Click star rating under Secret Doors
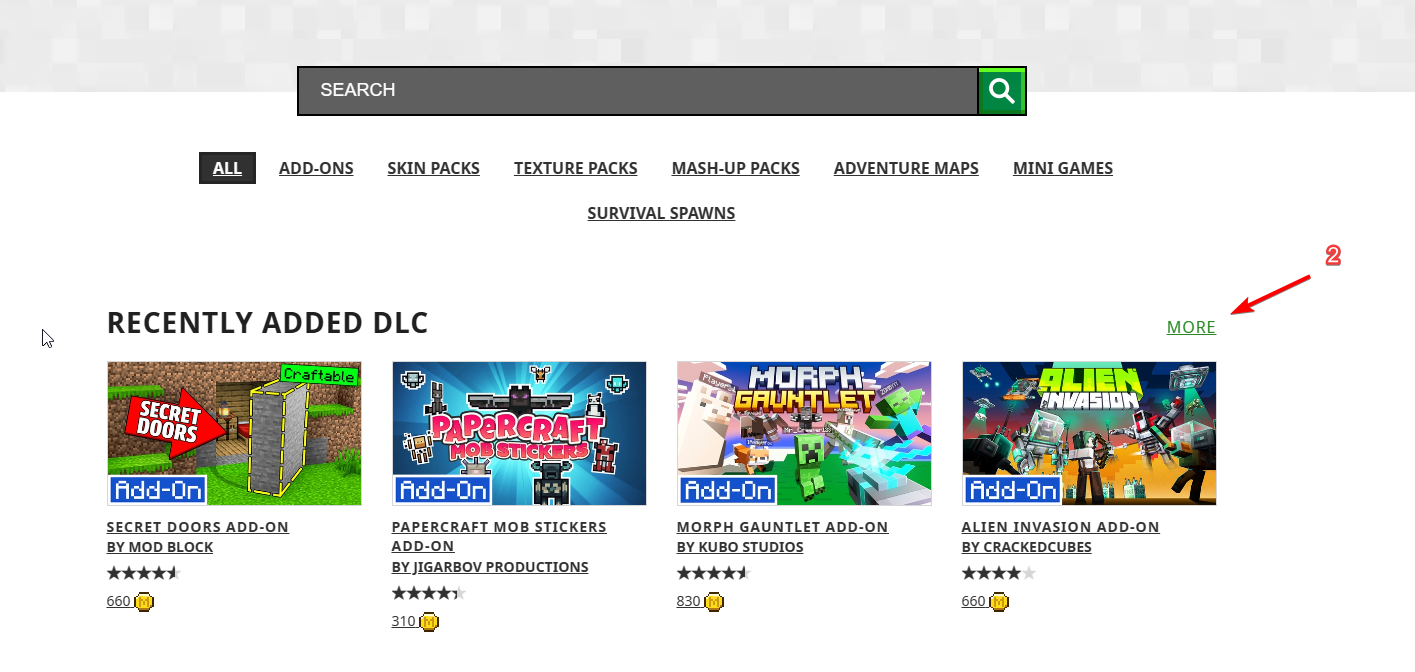The width and height of the screenshot is (1415, 672). (144, 573)
